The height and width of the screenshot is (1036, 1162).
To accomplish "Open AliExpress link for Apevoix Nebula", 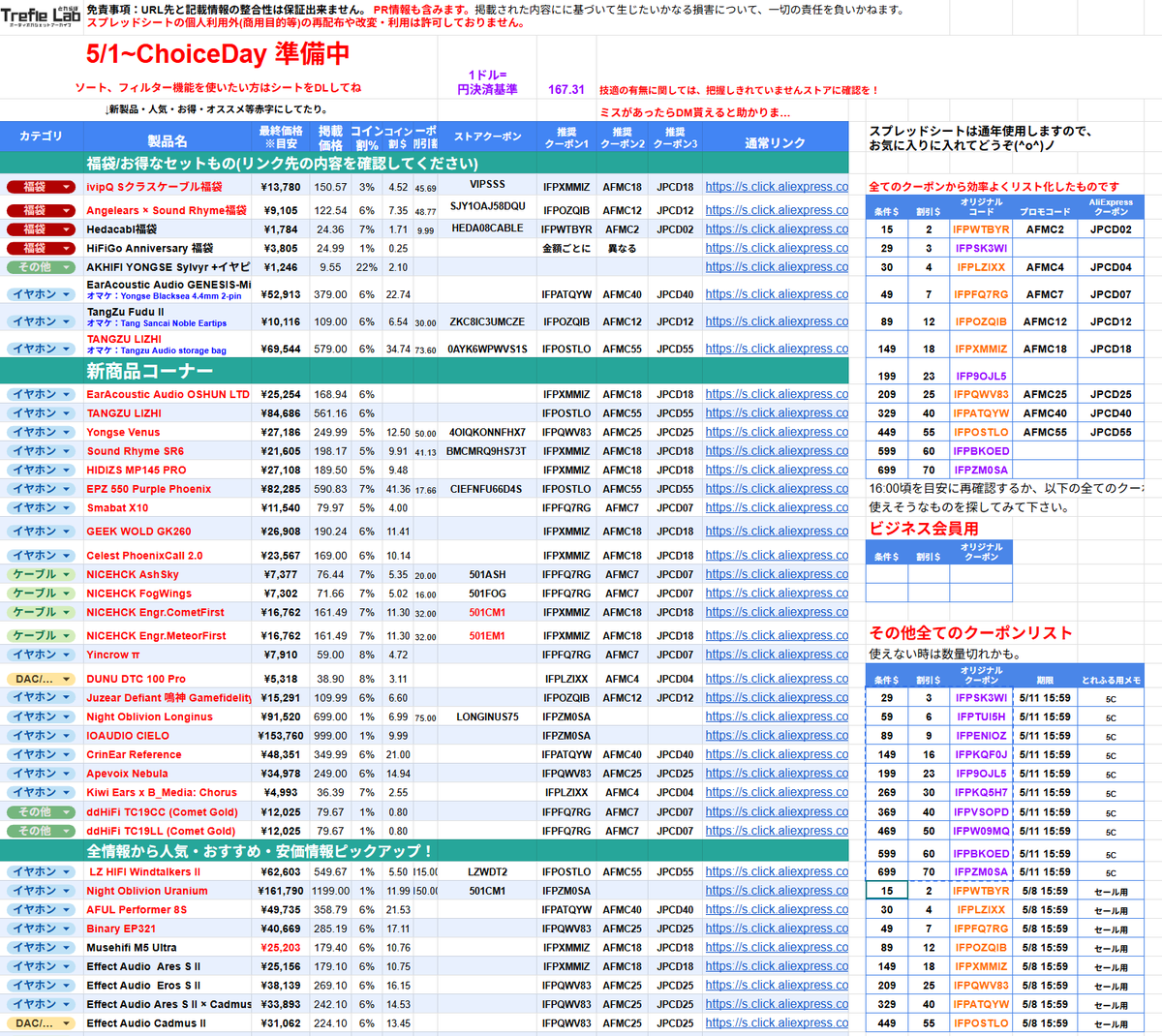I will (777, 774).
